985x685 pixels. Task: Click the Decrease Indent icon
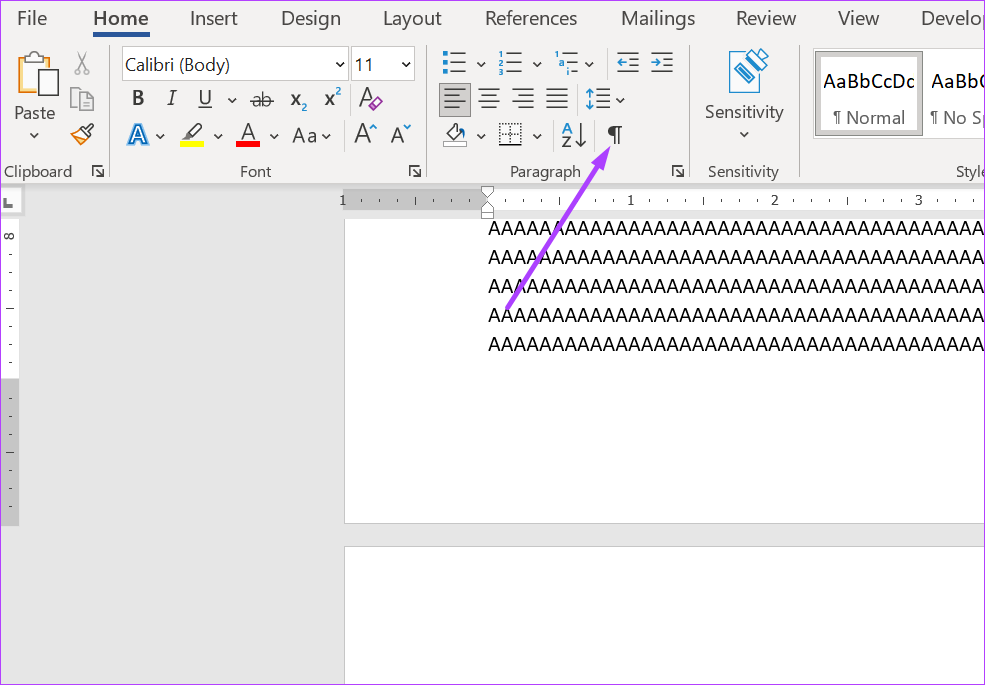[628, 63]
